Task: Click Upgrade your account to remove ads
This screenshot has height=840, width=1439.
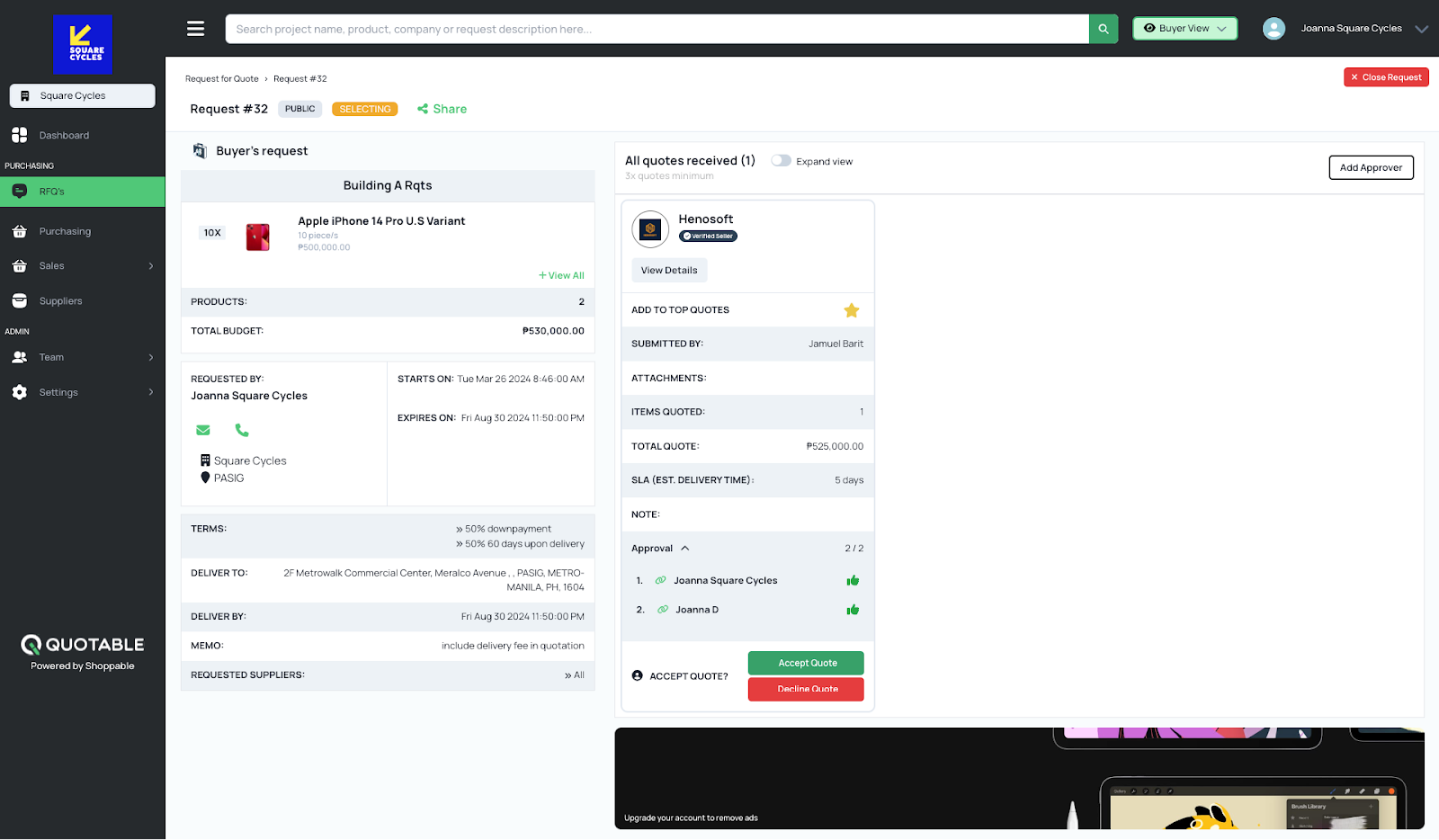Action: [691, 818]
